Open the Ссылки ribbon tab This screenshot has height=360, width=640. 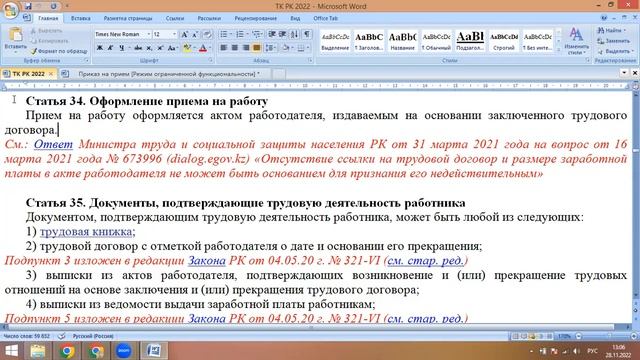click(x=175, y=18)
